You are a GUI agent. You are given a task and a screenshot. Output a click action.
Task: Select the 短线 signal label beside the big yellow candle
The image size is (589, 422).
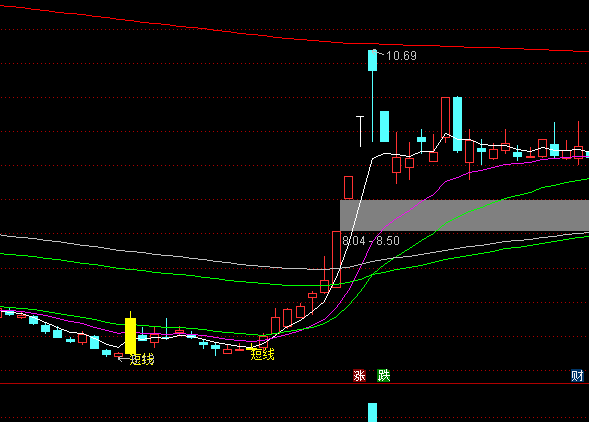pos(142,360)
